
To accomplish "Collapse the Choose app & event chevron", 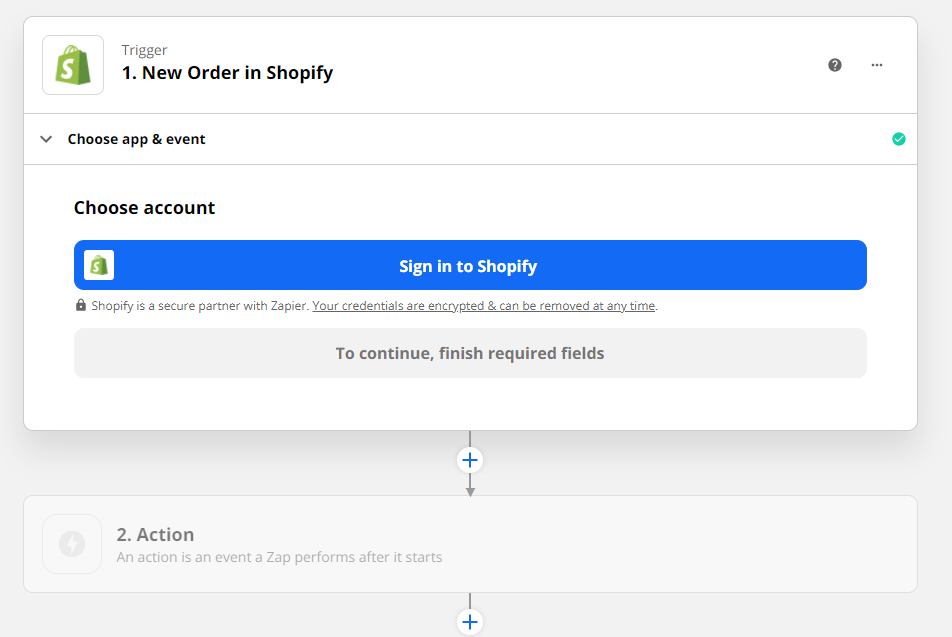I will pos(46,139).
